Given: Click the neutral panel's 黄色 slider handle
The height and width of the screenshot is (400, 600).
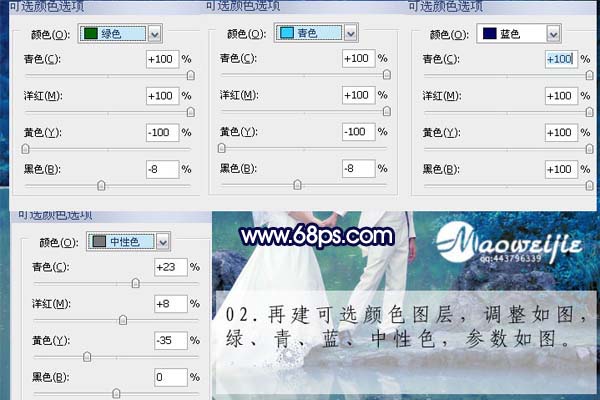Looking at the screenshot, I should (87, 357).
